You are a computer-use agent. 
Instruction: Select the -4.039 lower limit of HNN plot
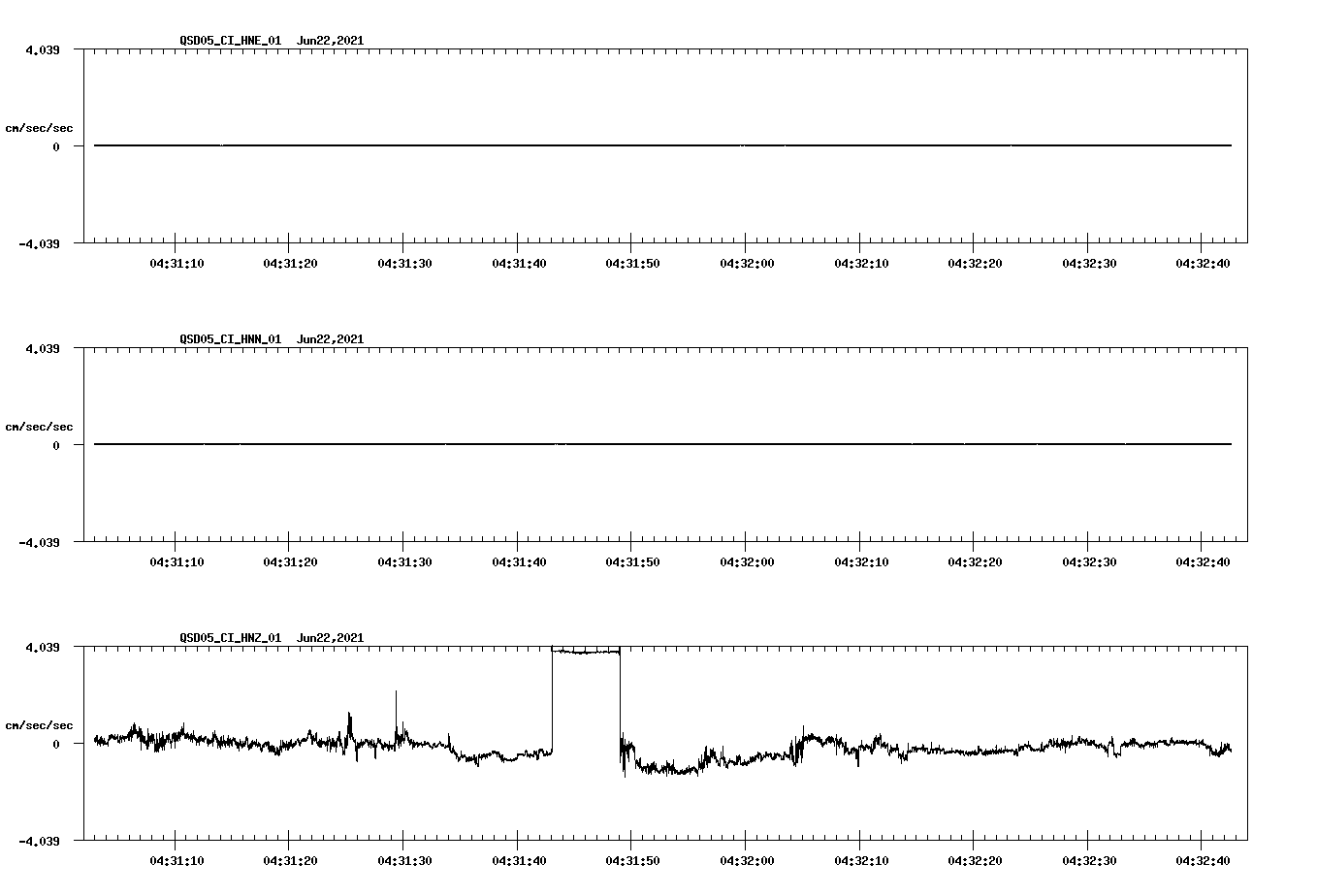(39, 542)
